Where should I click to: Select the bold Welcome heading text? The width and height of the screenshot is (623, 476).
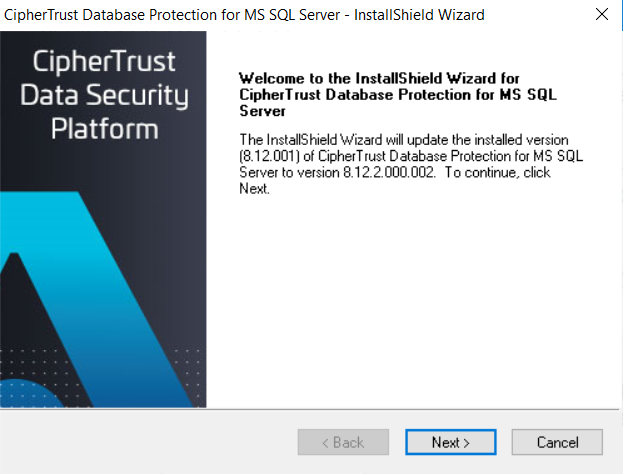398,95
